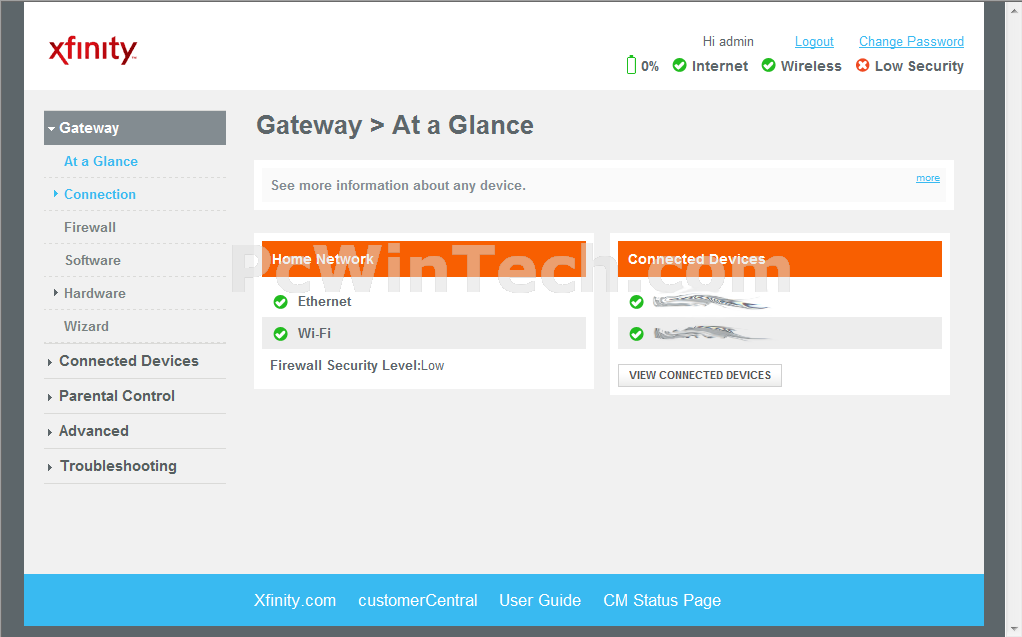Open the CM Status Page link
1022x637 pixels.
pyautogui.click(x=662, y=600)
